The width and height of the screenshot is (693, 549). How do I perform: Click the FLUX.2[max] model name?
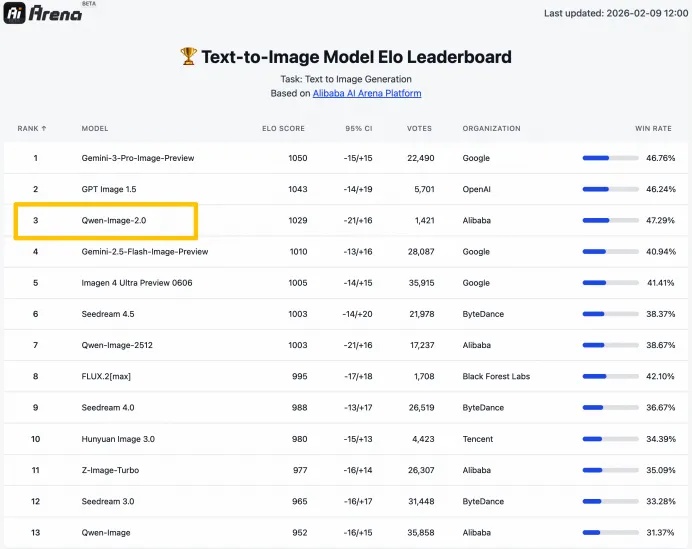[108, 376]
